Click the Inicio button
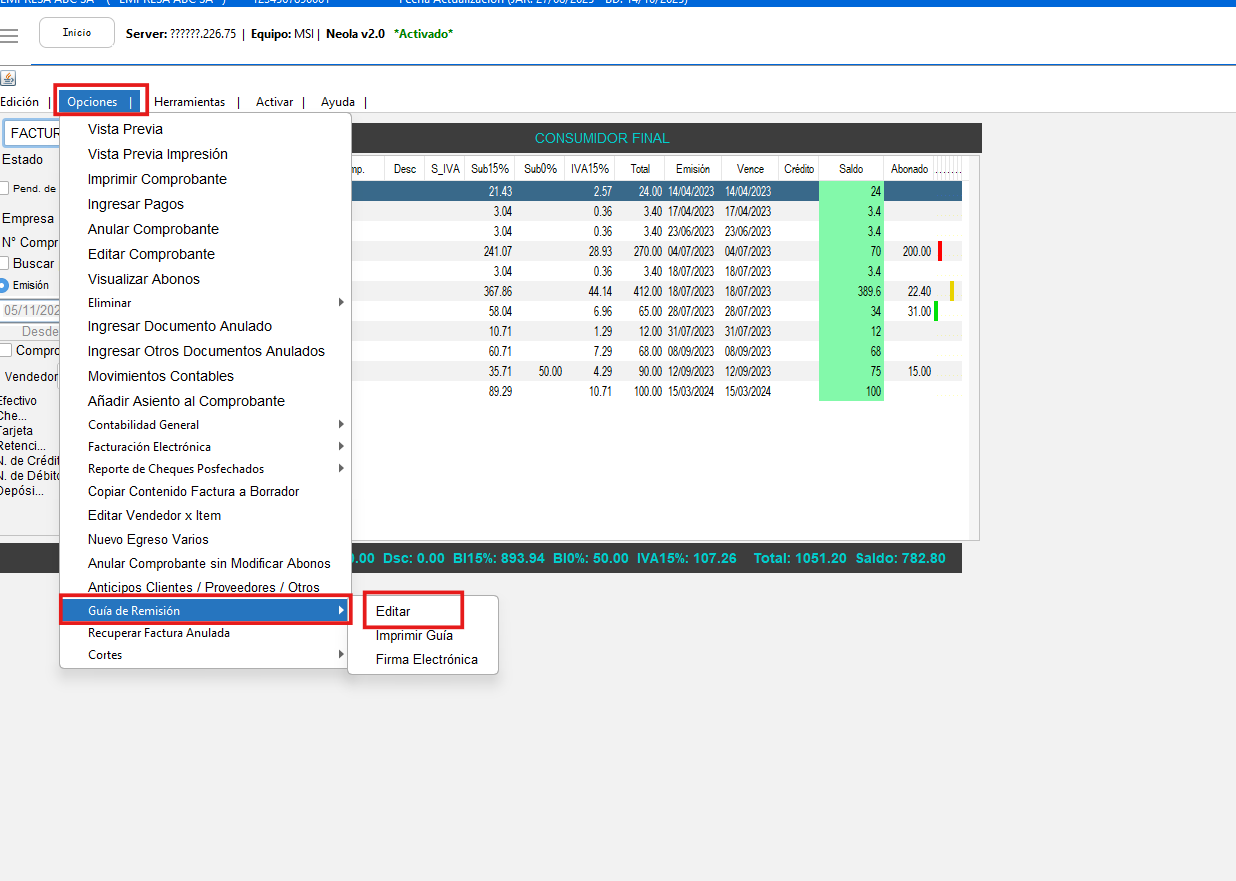The width and height of the screenshot is (1236, 881). coord(77,33)
